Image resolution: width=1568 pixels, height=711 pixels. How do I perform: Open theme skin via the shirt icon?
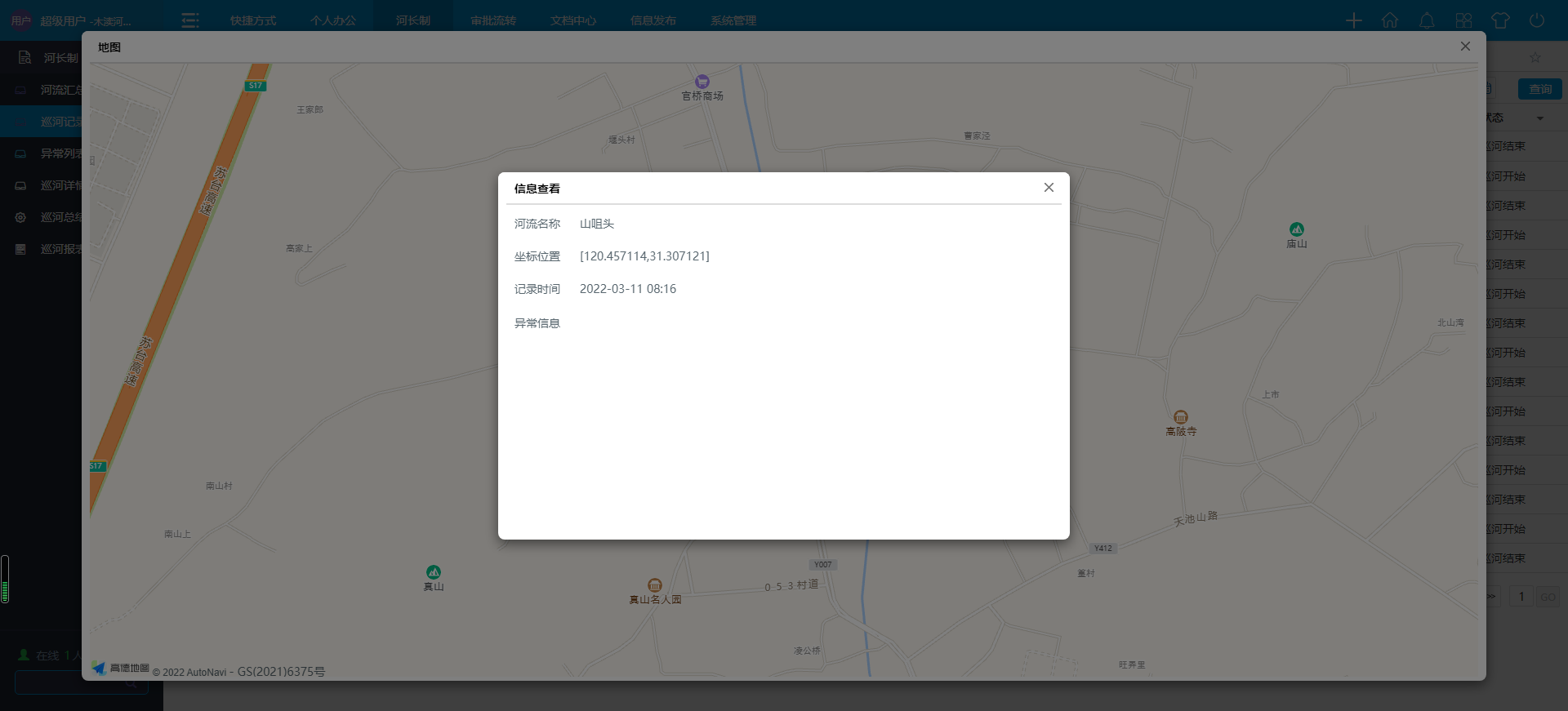point(1500,20)
